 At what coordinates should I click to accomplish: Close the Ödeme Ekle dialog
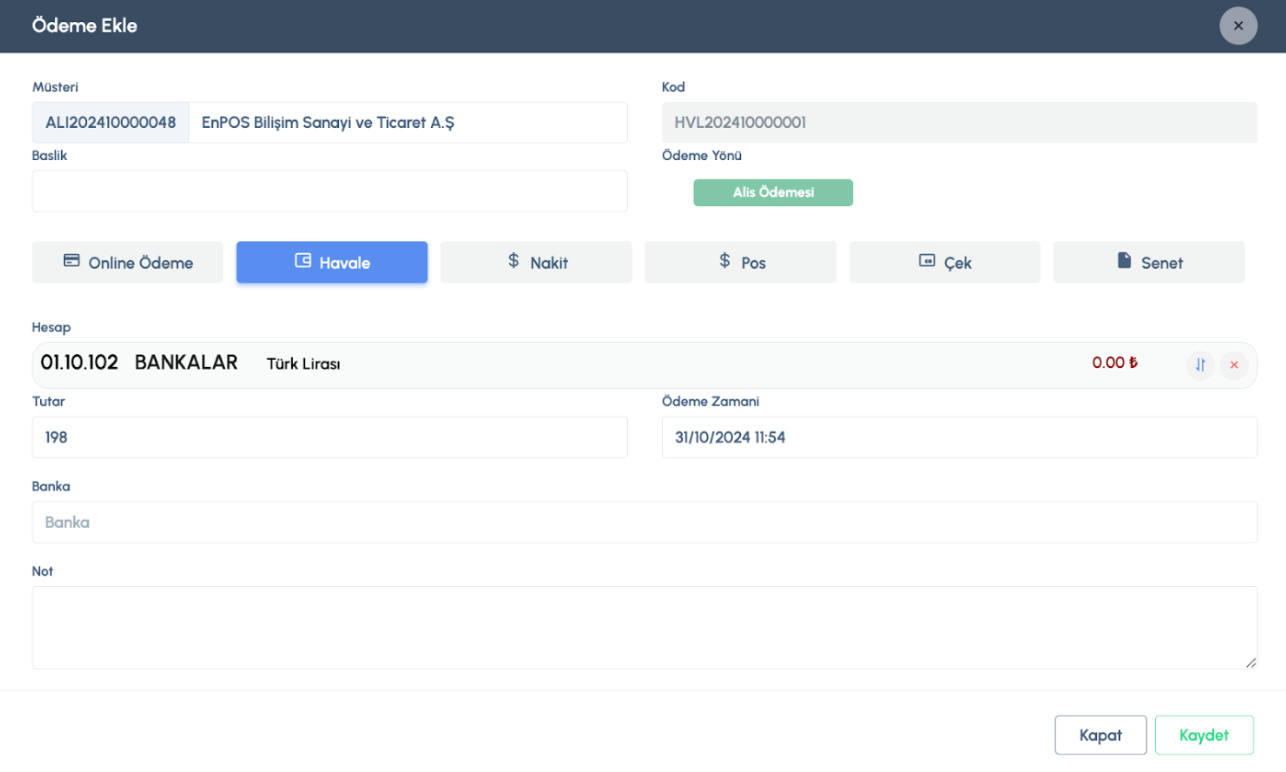point(1238,26)
